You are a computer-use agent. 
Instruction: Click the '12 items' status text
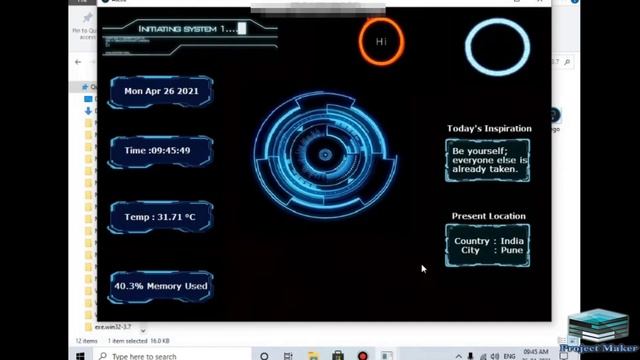87,341
